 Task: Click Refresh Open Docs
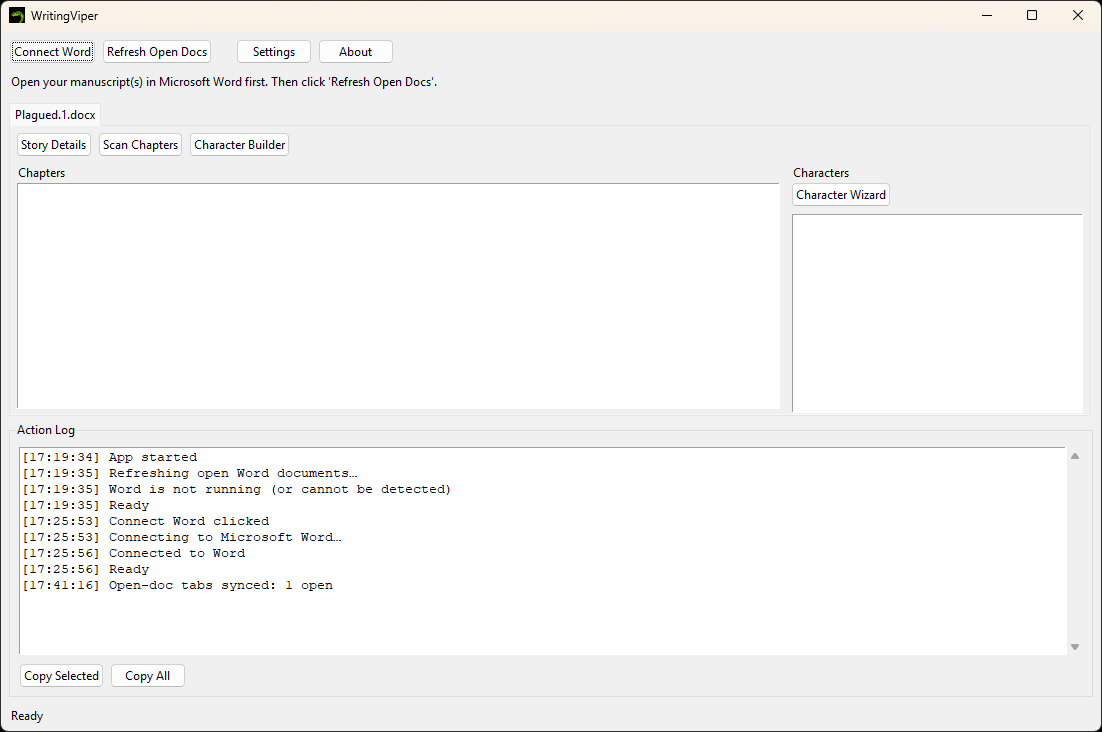click(157, 52)
